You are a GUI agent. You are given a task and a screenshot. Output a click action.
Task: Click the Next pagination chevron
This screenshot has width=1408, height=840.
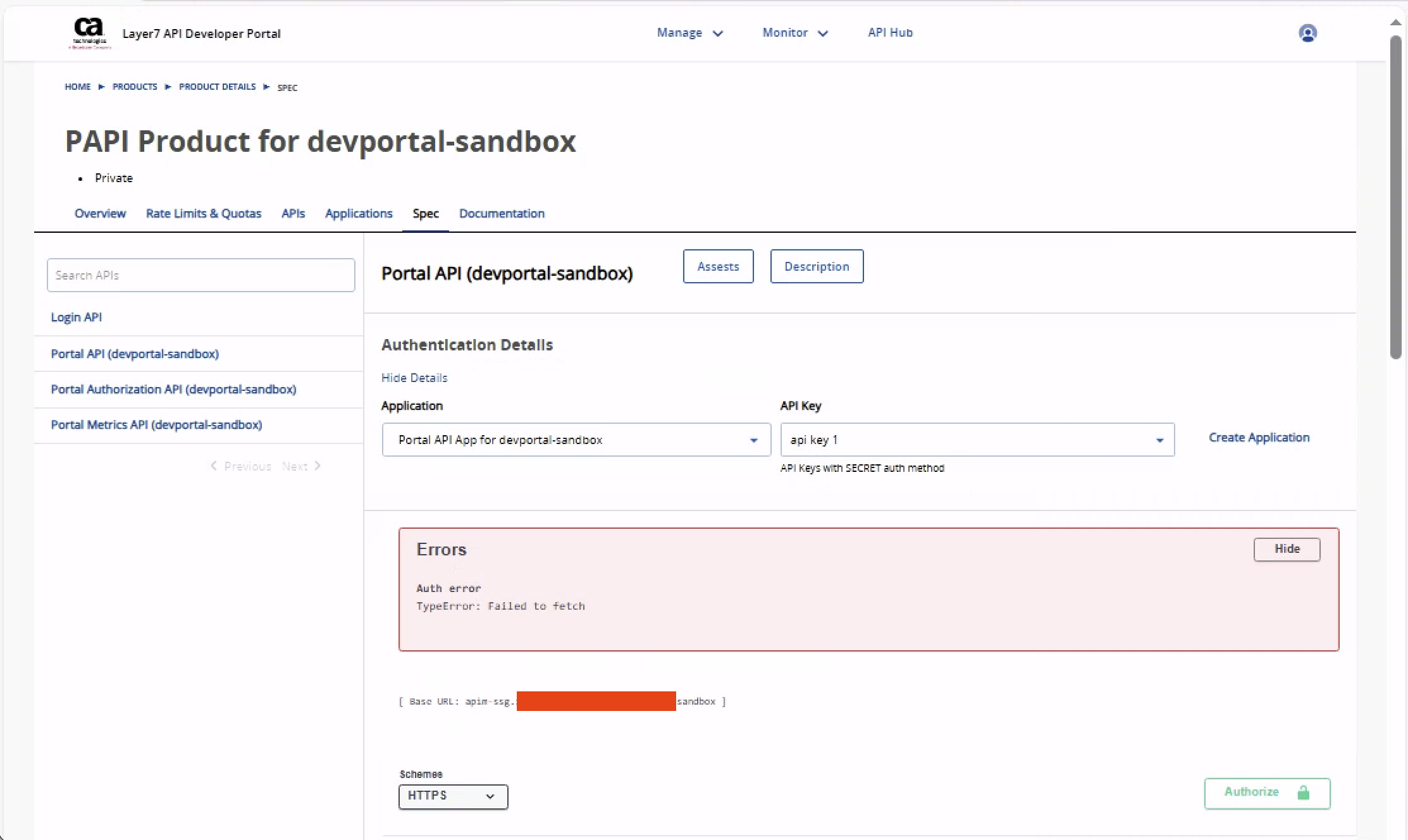click(x=318, y=466)
